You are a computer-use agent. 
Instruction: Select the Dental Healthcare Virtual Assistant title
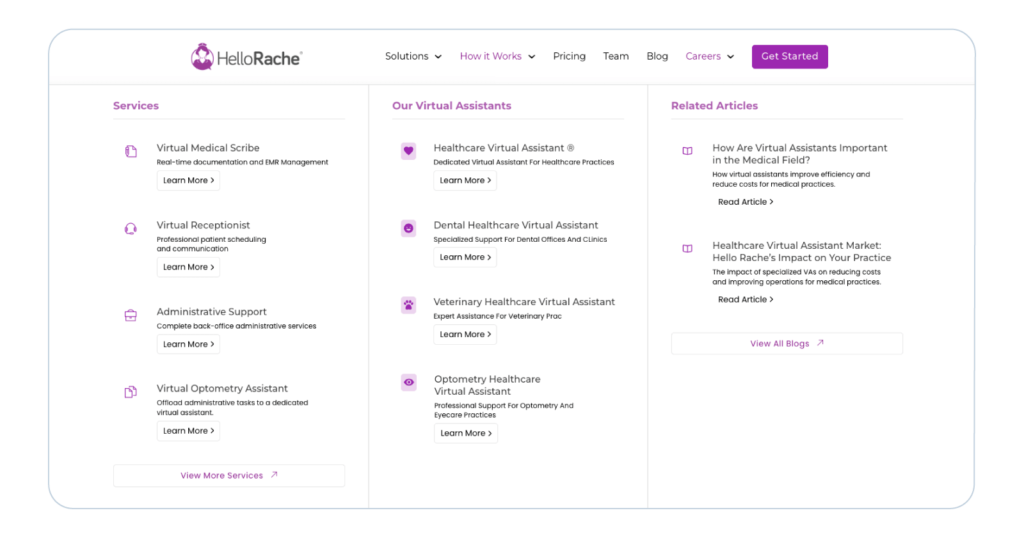(516, 225)
